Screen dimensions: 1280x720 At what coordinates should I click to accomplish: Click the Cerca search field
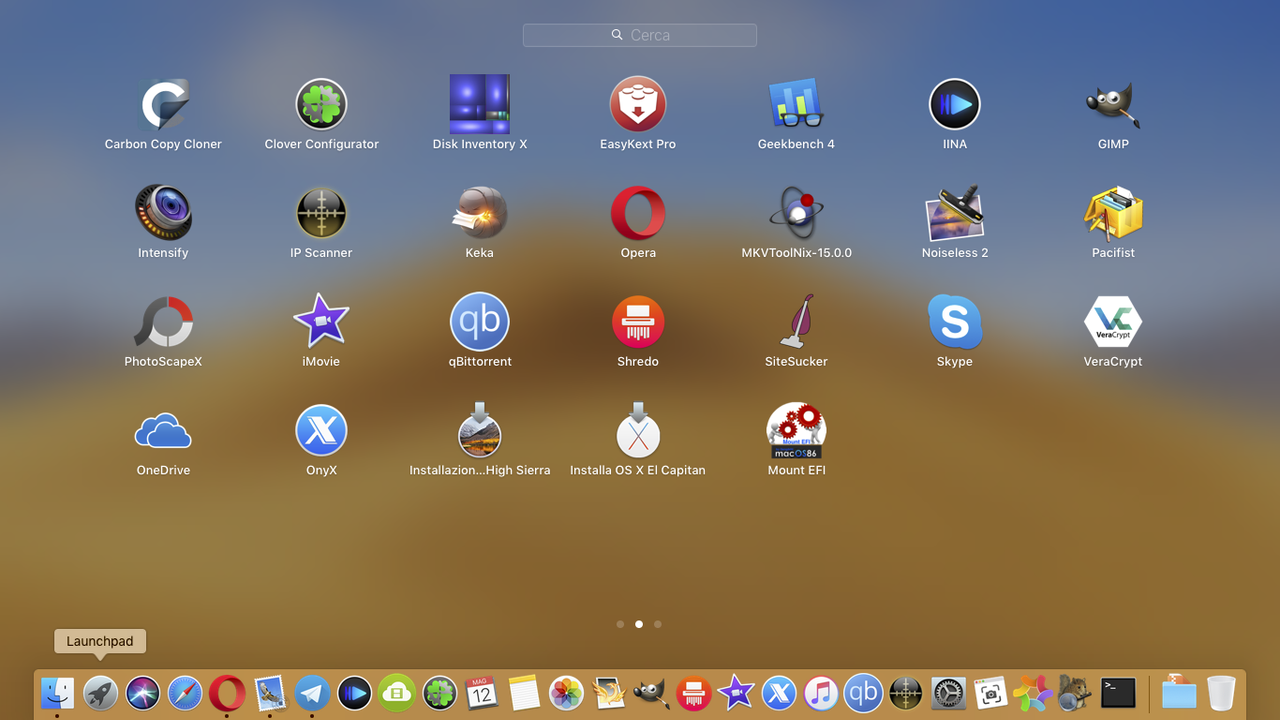640,35
